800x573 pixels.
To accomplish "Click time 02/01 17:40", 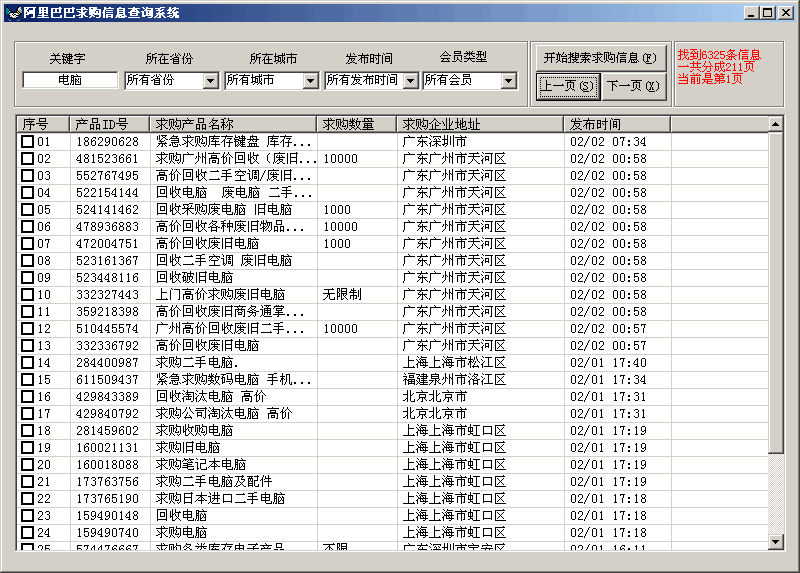I will click(608, 363).
